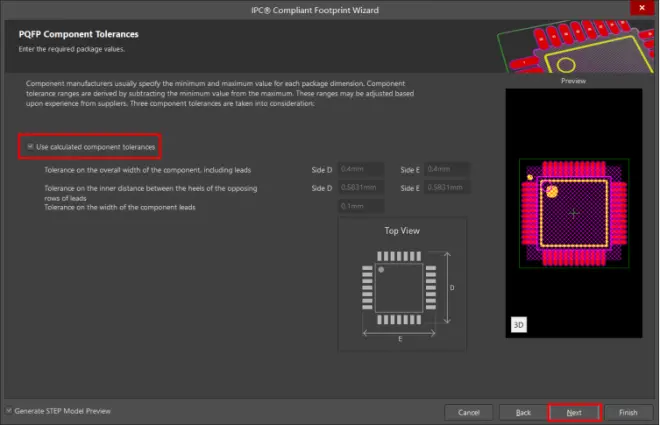Close the IPC Compliant Footprint Wizard
The height and width of the screenshot is (425, 660).
pyautogui.click(x=642, y=8)
